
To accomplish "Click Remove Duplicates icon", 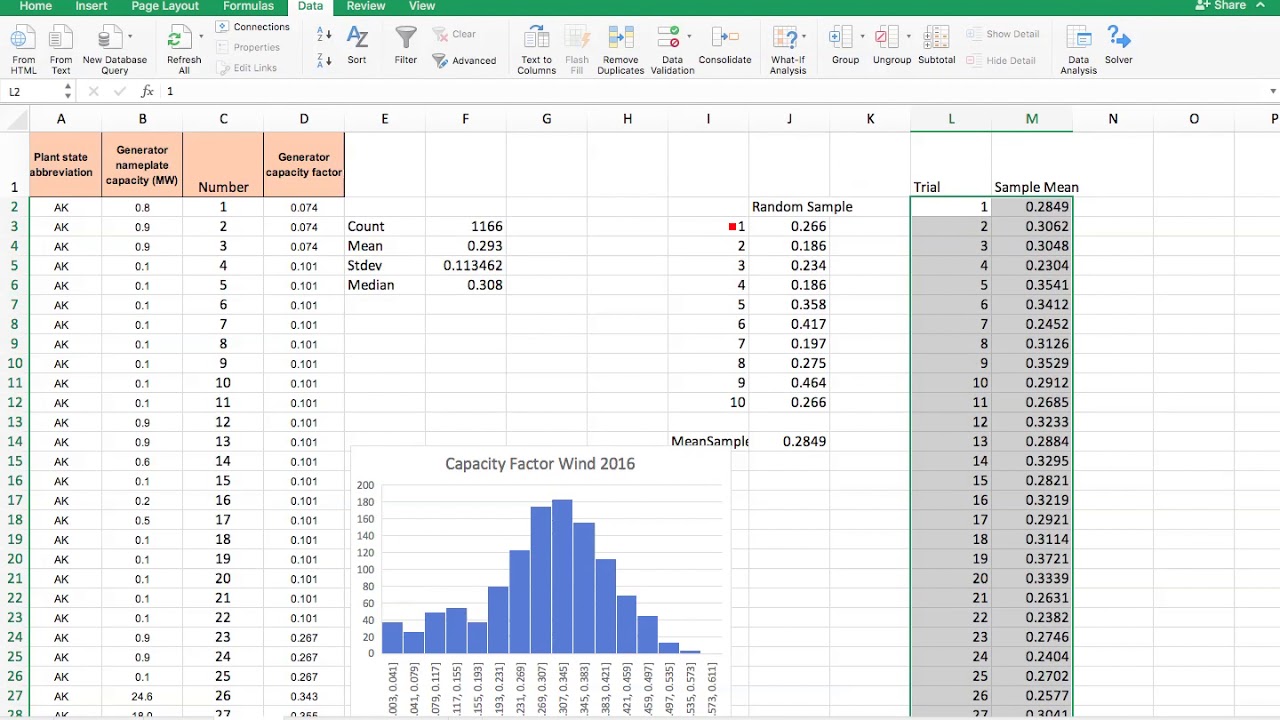I will [x=620, y=39].
